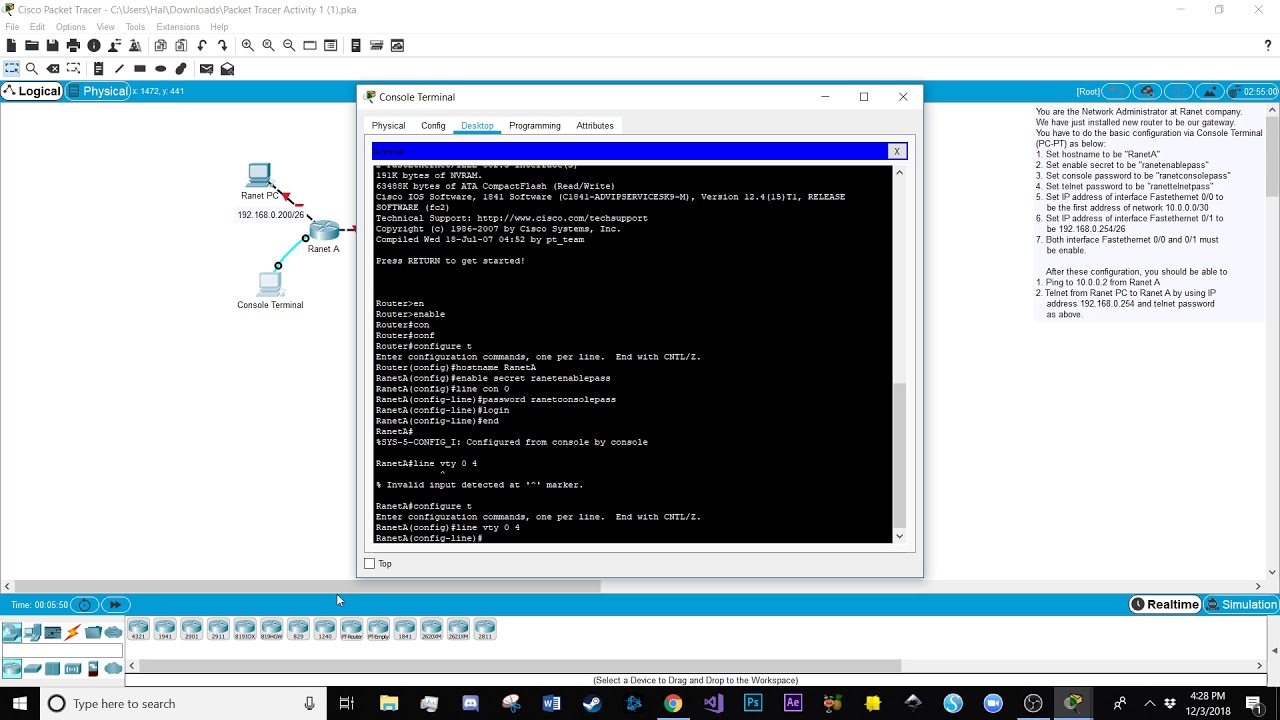The width and height of the screenshot is (1280, 720).
Task: Choose the Draw Line tool
Action: click(119, 69)
